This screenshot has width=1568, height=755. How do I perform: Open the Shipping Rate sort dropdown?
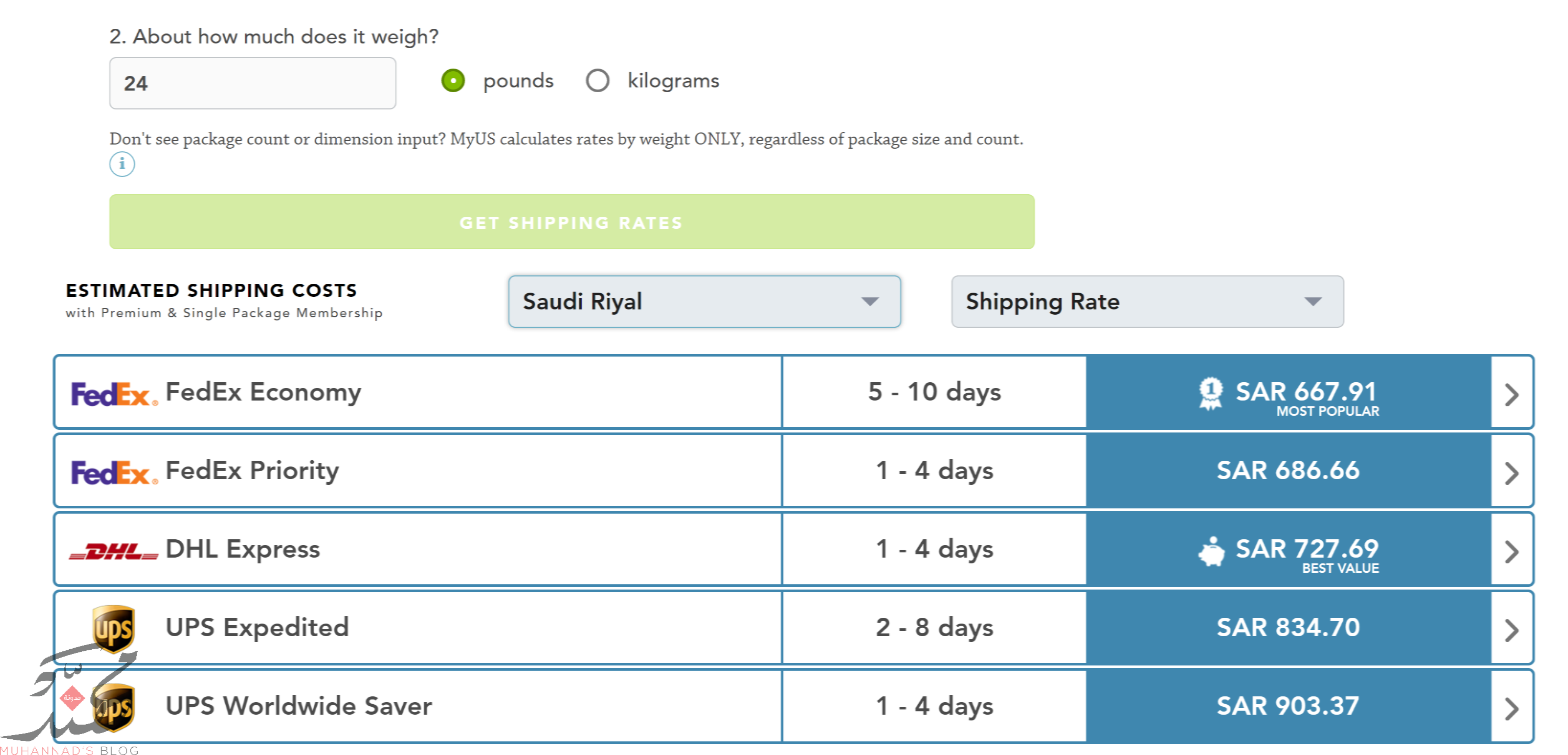coord(1147,302)
